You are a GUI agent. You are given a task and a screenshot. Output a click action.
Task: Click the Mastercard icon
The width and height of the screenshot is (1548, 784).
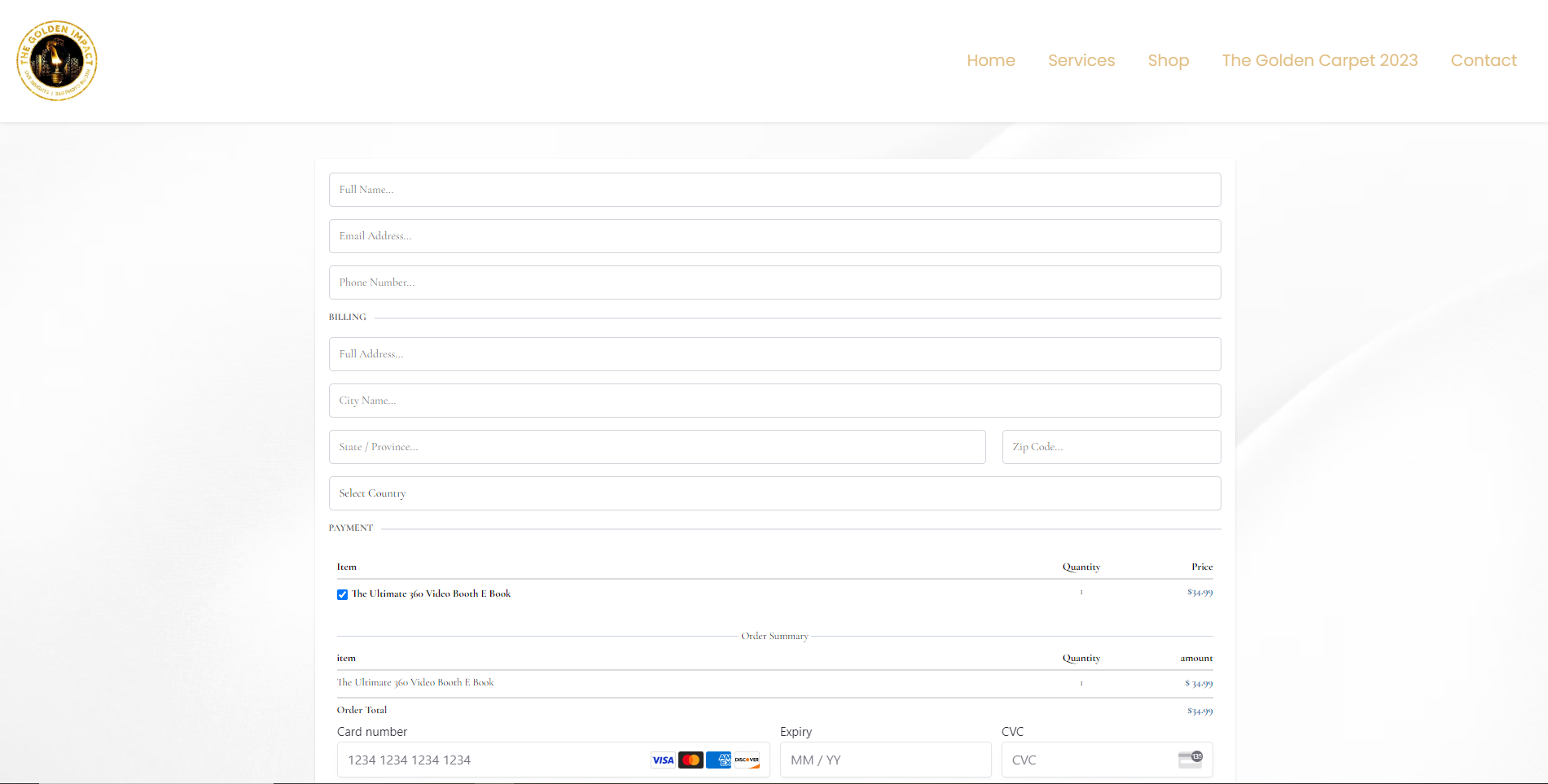tap(691, 760)
